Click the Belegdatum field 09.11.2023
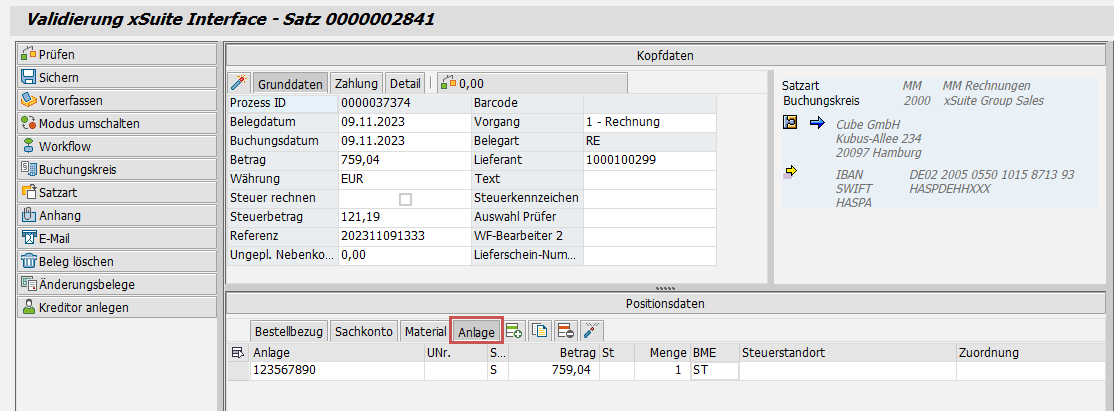The height and width of the screenshot is (411, 1114). click(405, 122)
